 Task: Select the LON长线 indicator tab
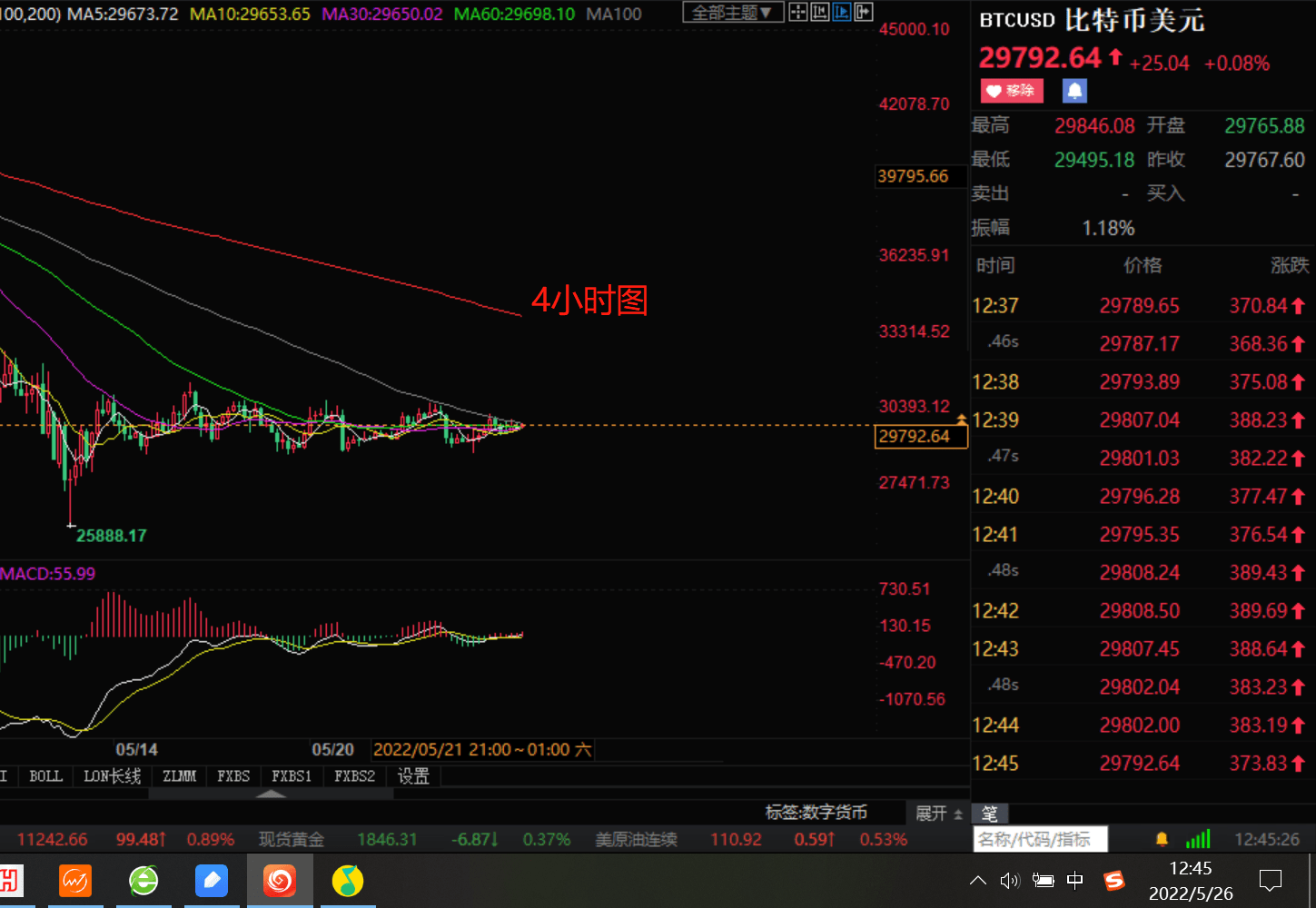click(x=113, y=776)
